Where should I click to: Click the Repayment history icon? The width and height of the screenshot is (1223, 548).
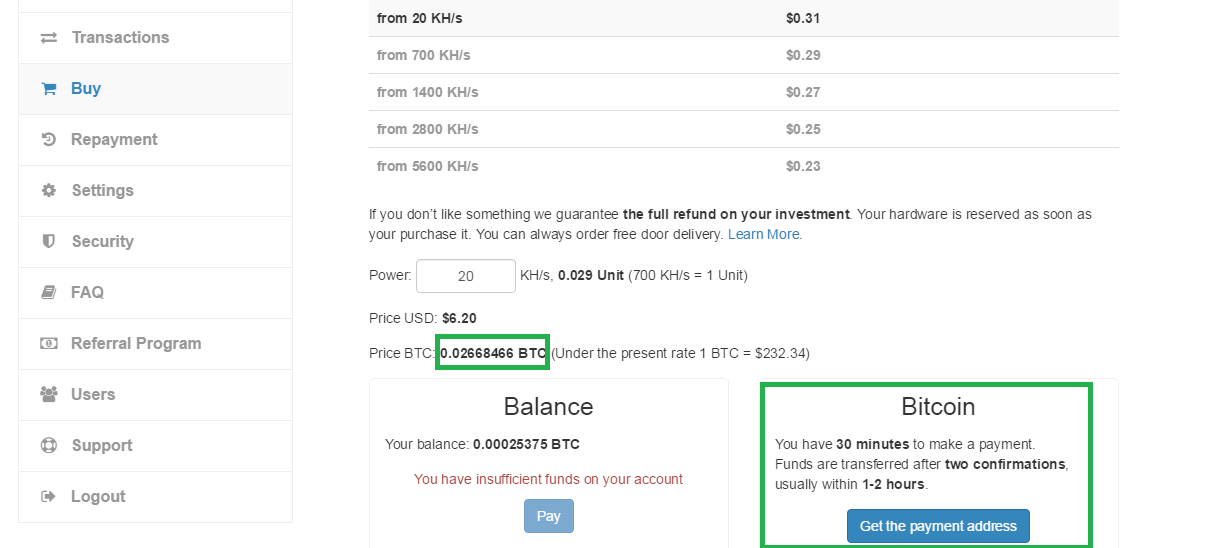coord(48,140)
